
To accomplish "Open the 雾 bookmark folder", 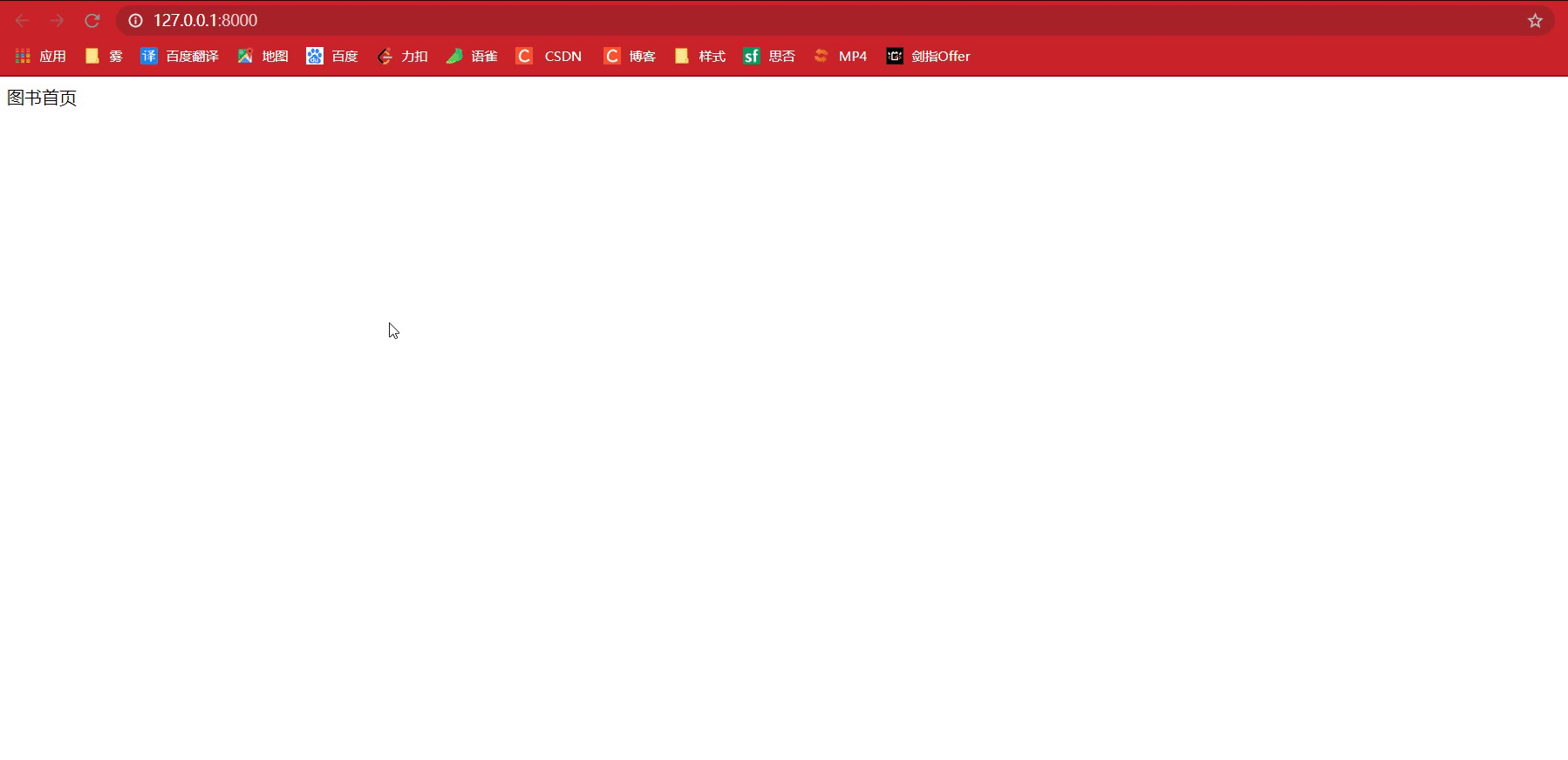I will [104, 56].
